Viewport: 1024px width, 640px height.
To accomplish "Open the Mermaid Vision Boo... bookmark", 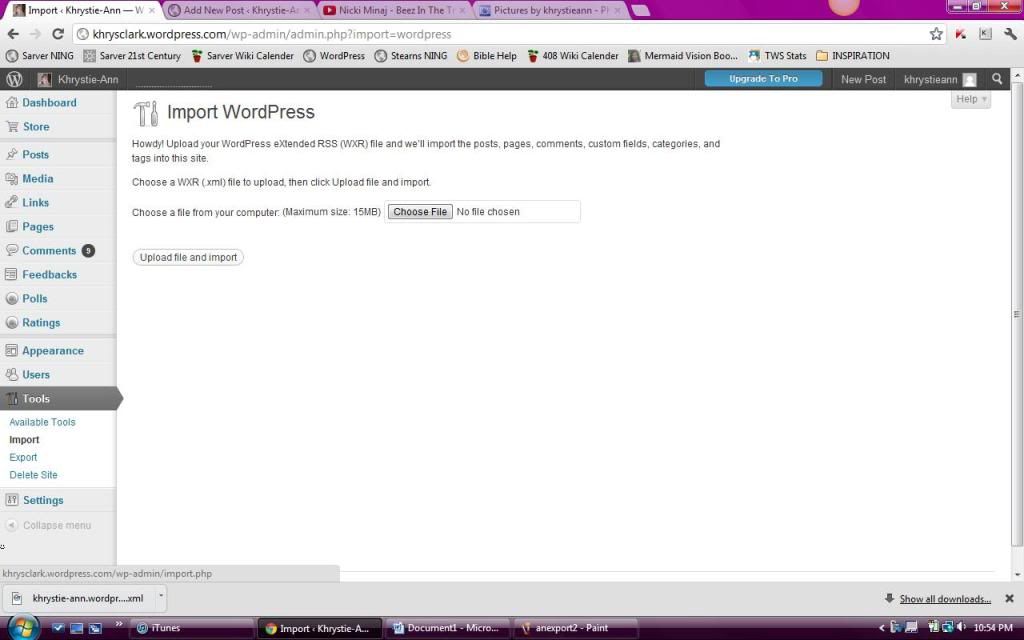I will (683, 56).
